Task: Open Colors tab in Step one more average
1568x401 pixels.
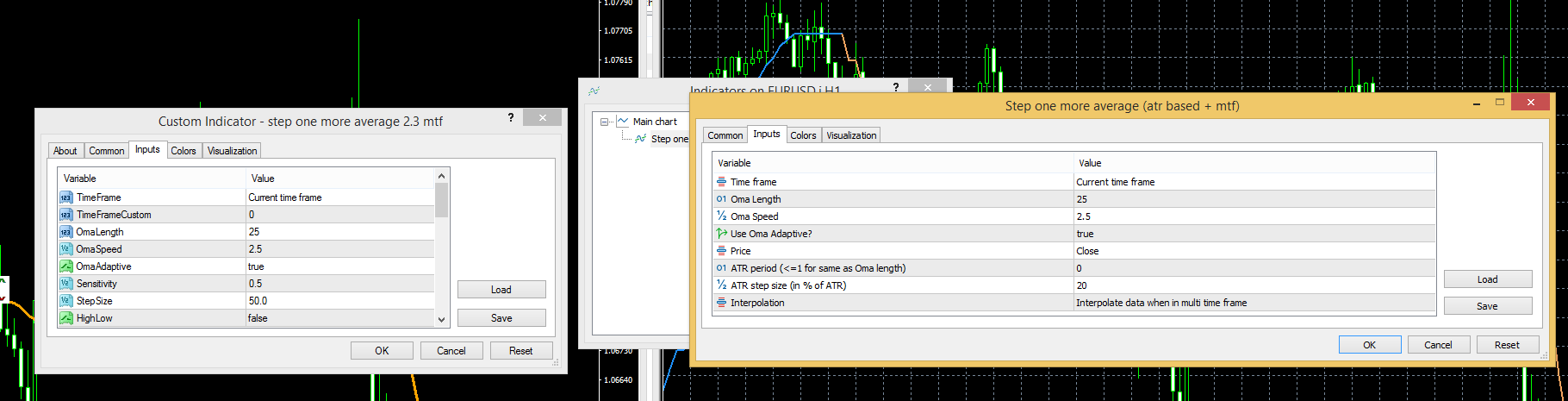Action: pos(804,135)
